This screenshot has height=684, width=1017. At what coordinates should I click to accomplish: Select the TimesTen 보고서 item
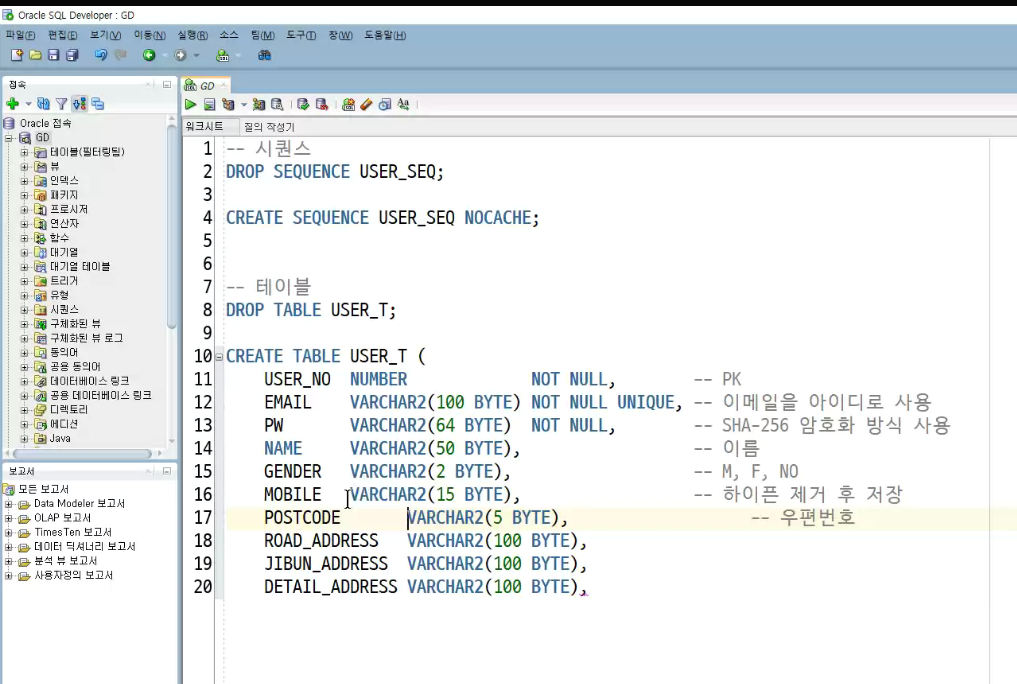click(73, 532)
